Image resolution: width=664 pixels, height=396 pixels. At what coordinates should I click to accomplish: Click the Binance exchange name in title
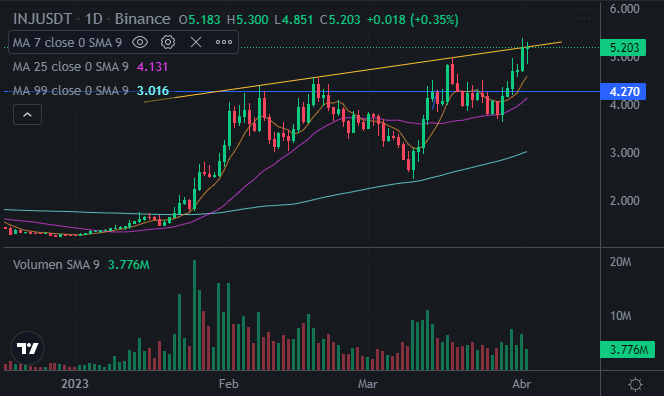coord(142,19)
